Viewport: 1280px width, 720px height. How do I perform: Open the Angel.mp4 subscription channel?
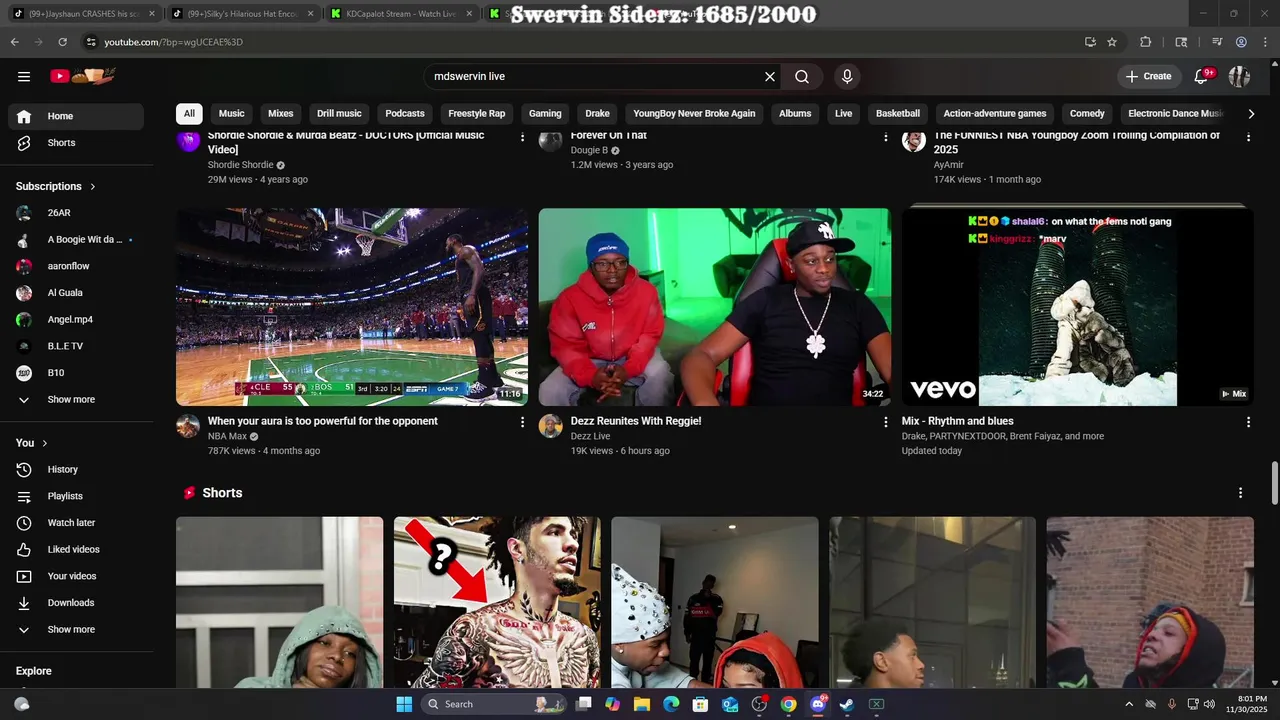(76, 320)
